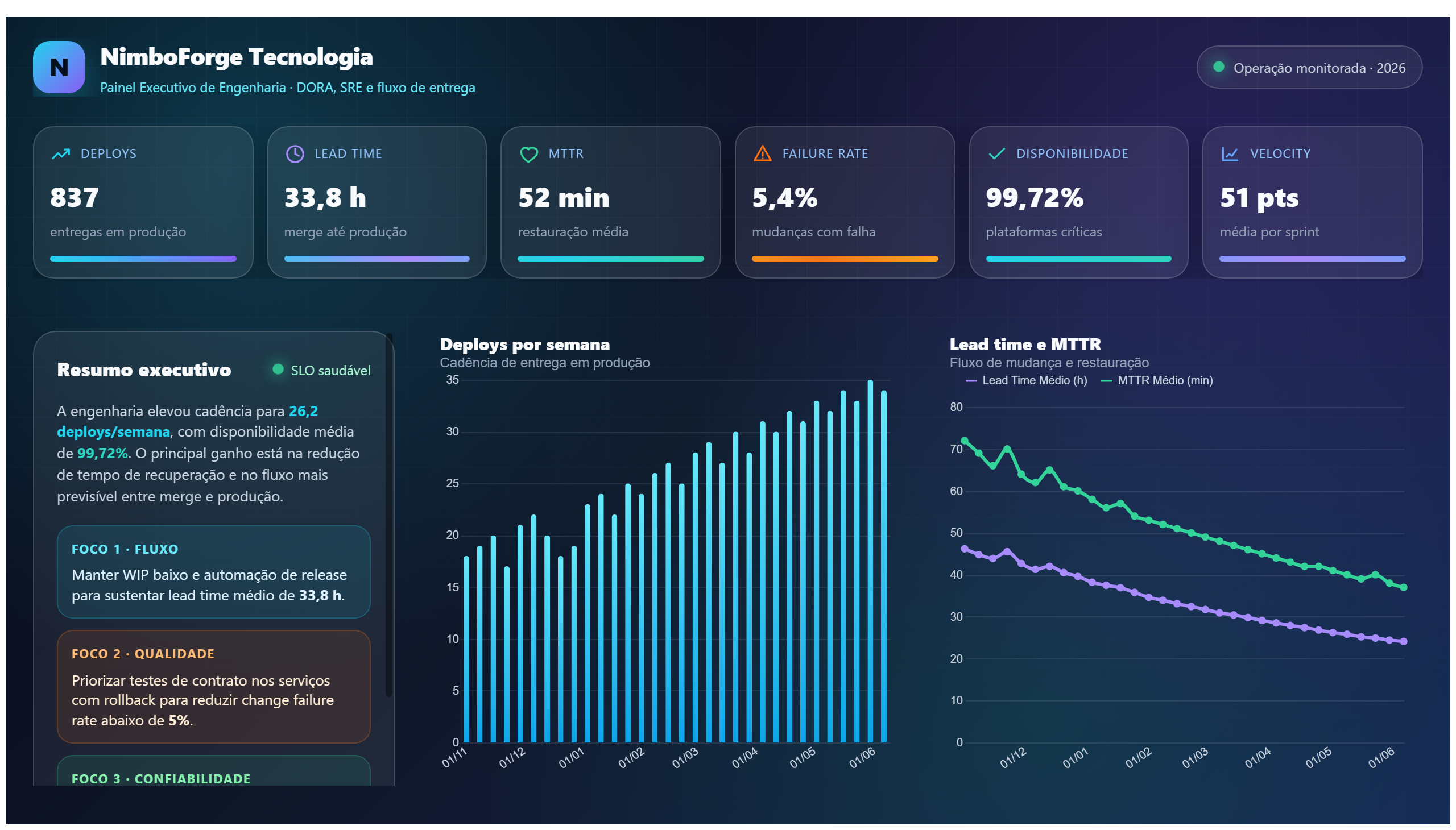
Task: Click the first bar in Deploys por semana
Action: click(466, 650)
